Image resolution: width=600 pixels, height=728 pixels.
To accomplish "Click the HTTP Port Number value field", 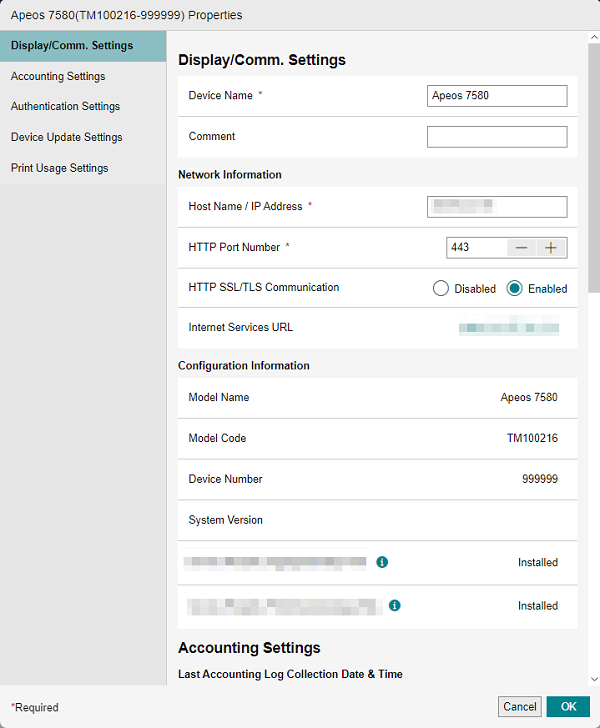I will (476, 247).
